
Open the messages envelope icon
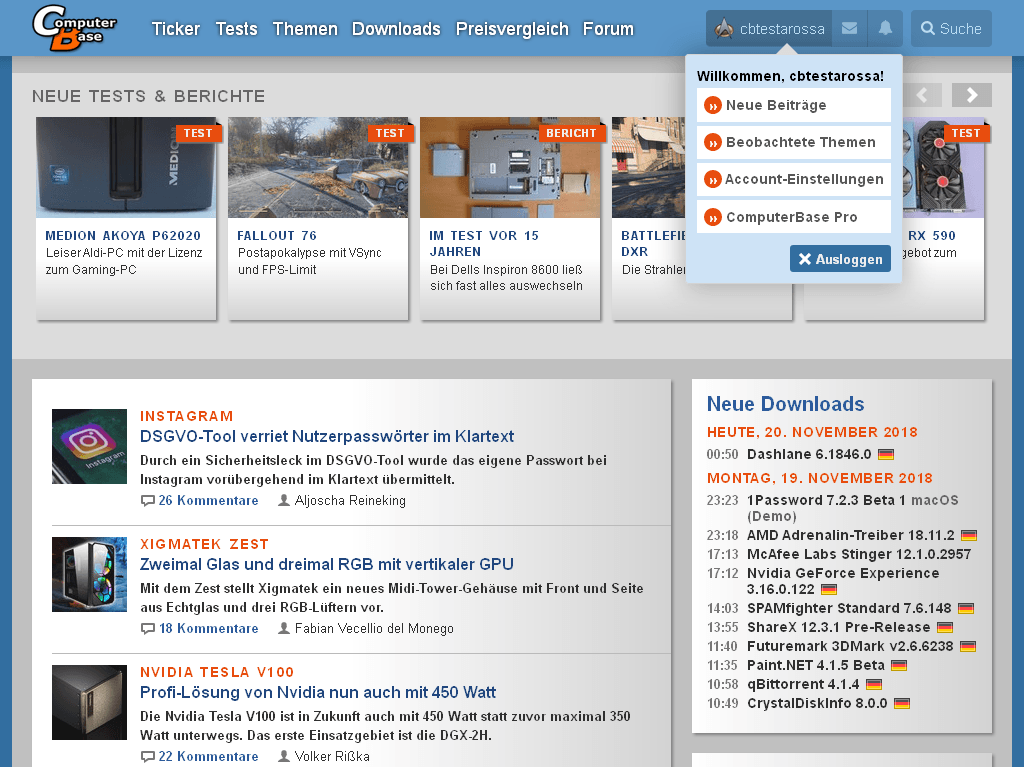849,28
